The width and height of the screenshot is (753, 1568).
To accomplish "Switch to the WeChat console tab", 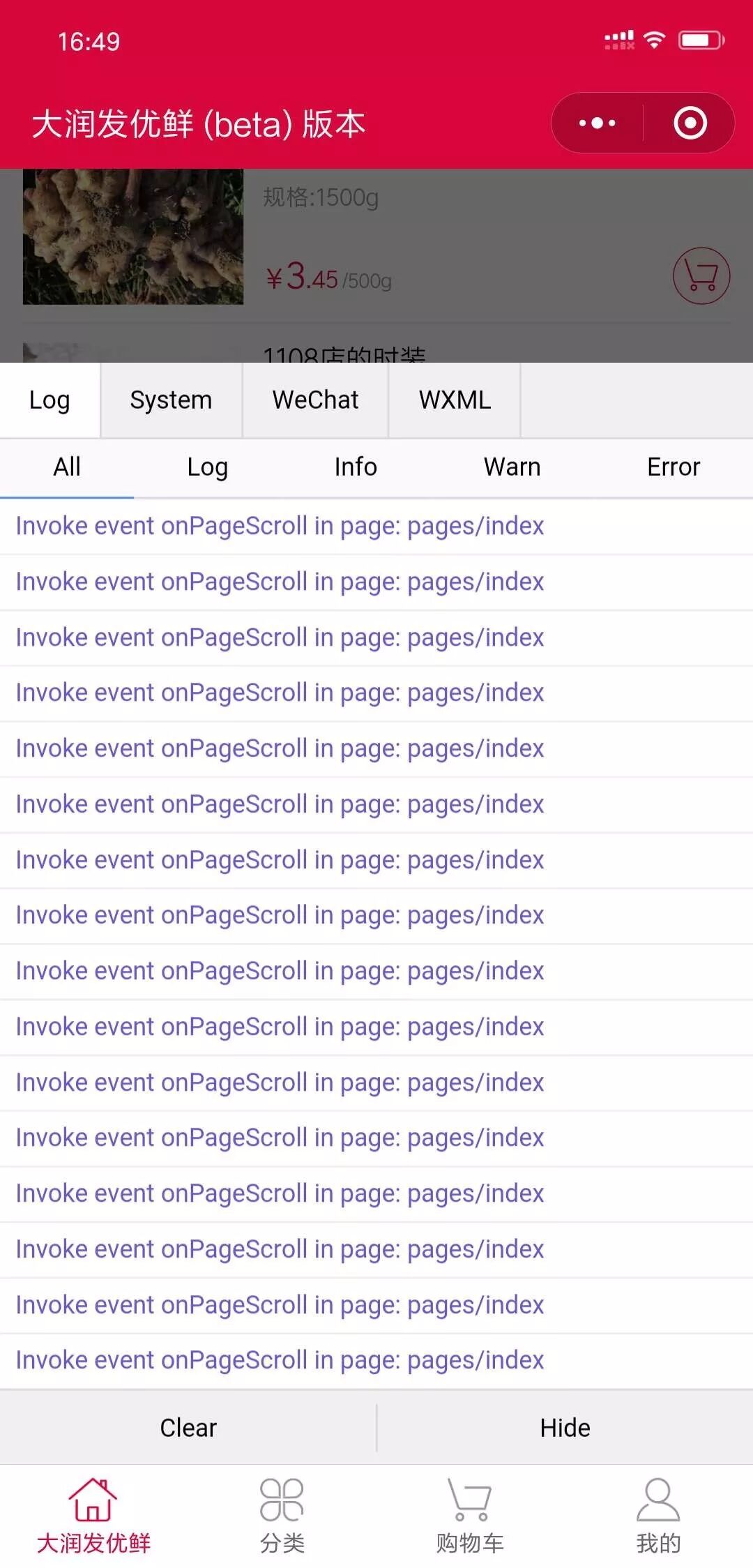I will click(315, 400).
